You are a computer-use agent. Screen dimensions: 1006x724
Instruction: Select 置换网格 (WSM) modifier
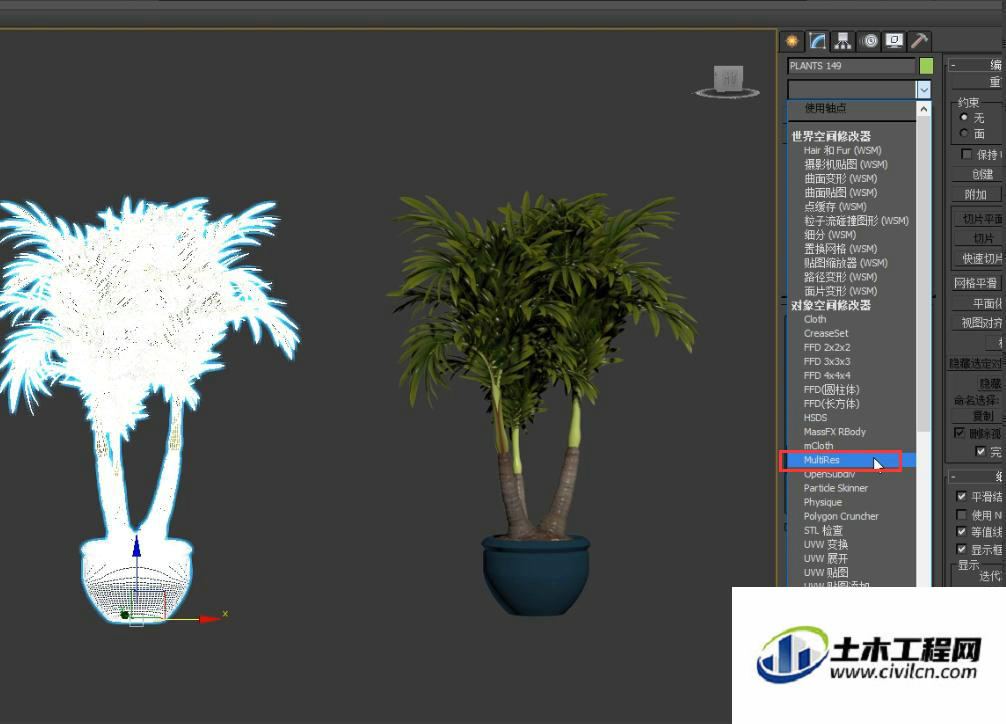[x=840, y=249]
